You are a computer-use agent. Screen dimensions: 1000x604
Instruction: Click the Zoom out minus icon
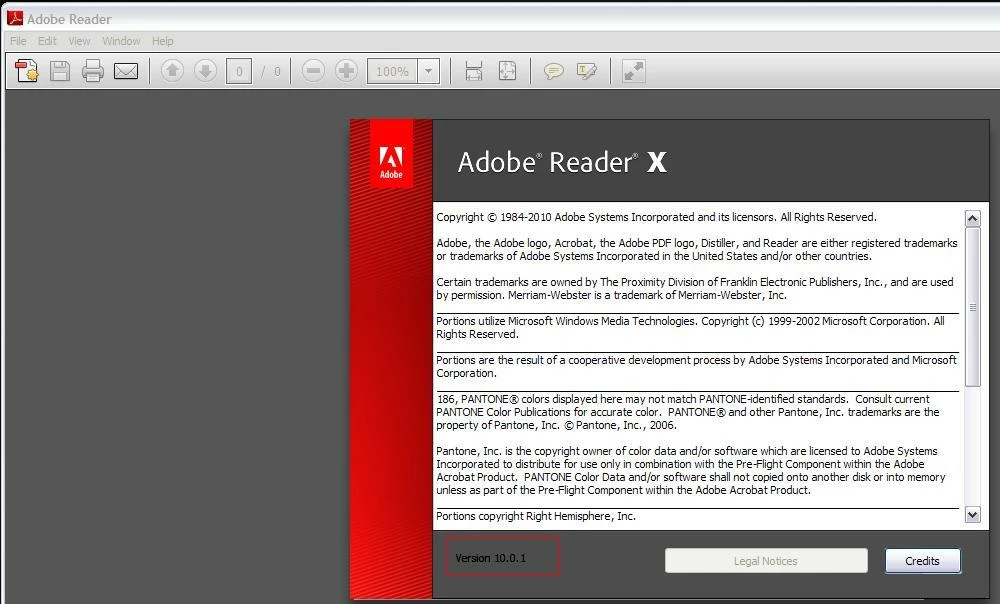[313, 70]
